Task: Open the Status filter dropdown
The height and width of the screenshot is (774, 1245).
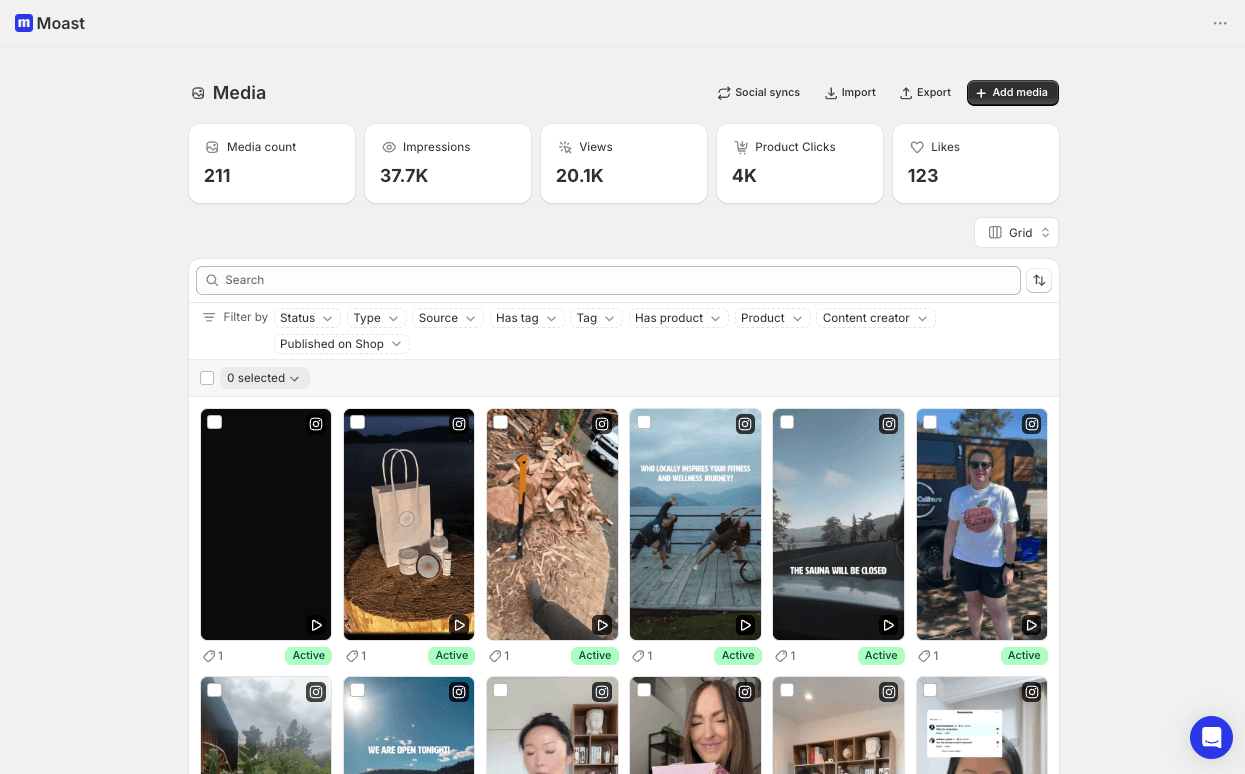Action: click(x=307, y=318)
